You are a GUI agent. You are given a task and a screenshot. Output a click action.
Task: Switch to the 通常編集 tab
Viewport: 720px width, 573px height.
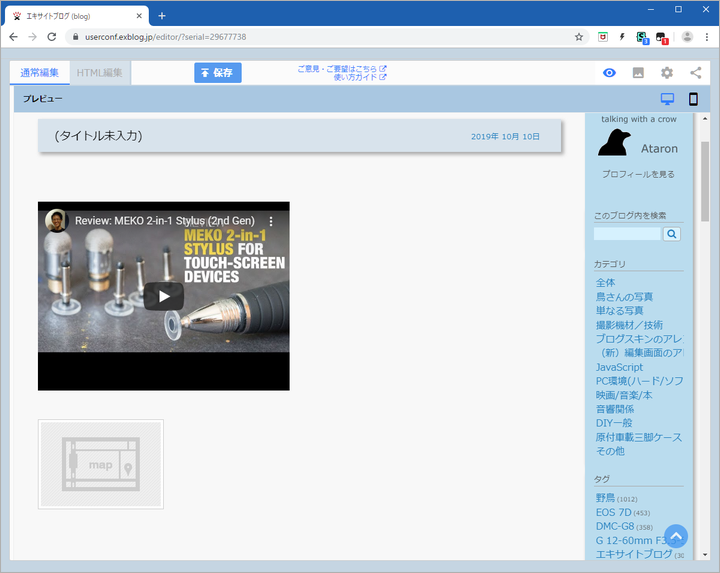(39, 73)
